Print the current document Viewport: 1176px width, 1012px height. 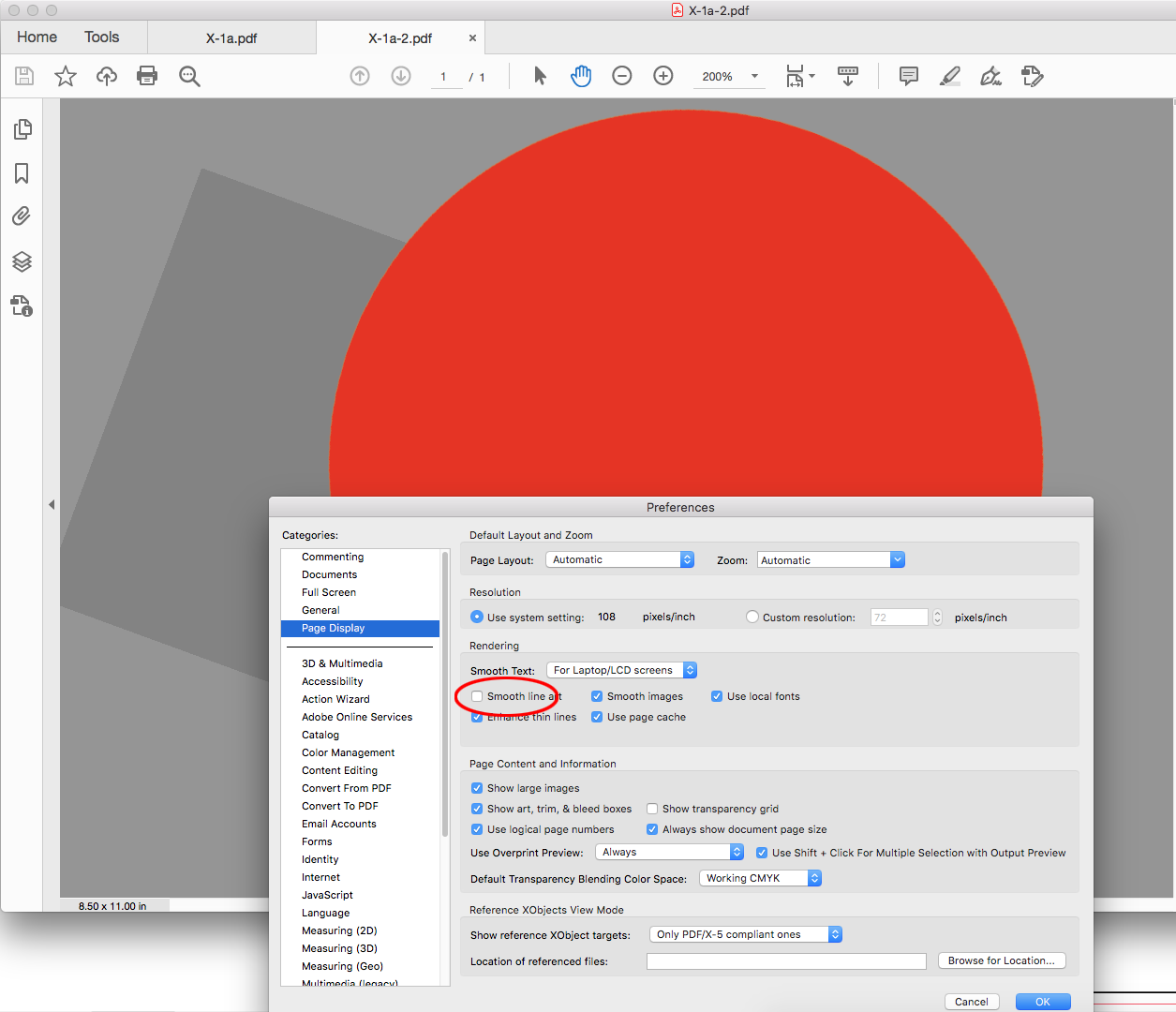pyautogui.click(x=147, y=76)
